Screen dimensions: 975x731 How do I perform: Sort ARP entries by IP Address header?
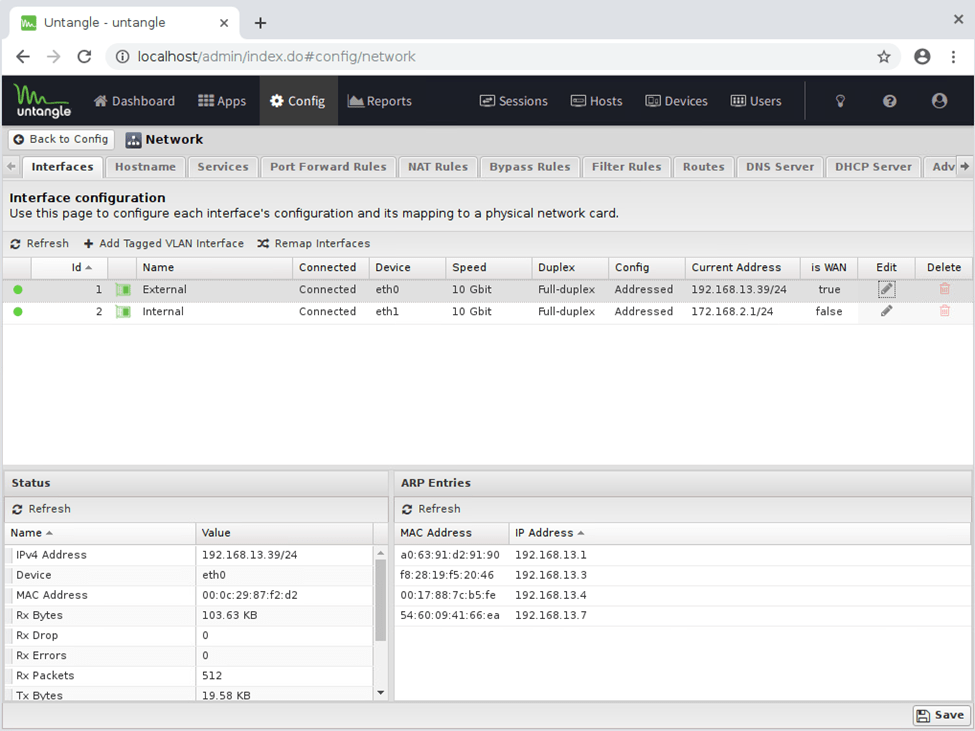click(x=544, y=533)
